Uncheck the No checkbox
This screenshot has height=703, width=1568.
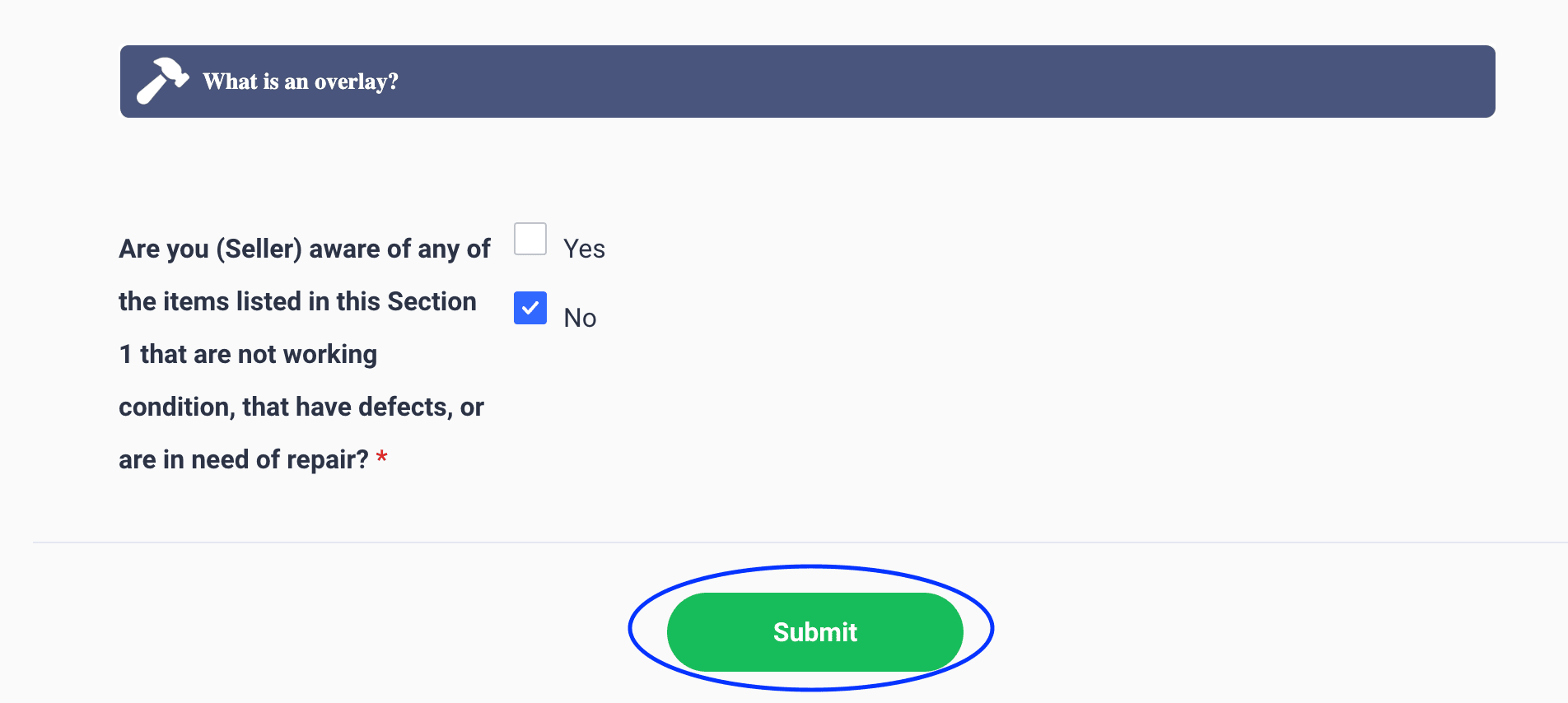point(530,308)
